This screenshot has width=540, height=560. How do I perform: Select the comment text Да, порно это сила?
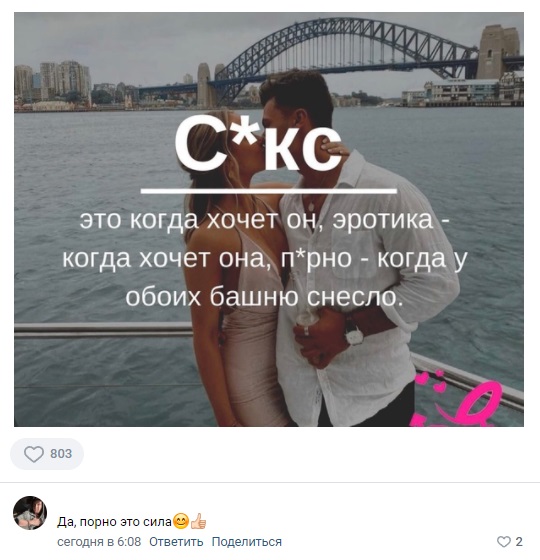coord(114,522)
